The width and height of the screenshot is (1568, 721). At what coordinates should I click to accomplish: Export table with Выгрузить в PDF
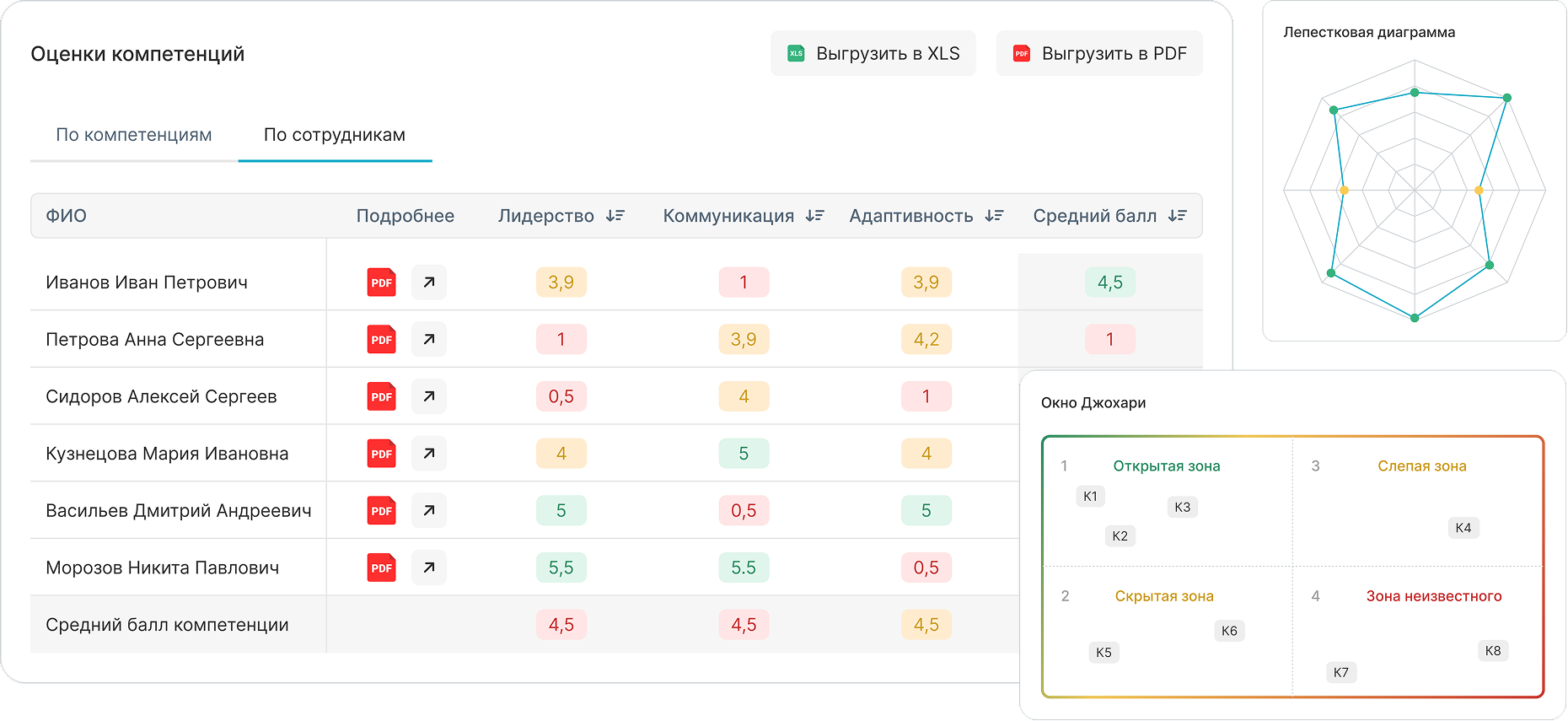click(x=1099, y=53)
